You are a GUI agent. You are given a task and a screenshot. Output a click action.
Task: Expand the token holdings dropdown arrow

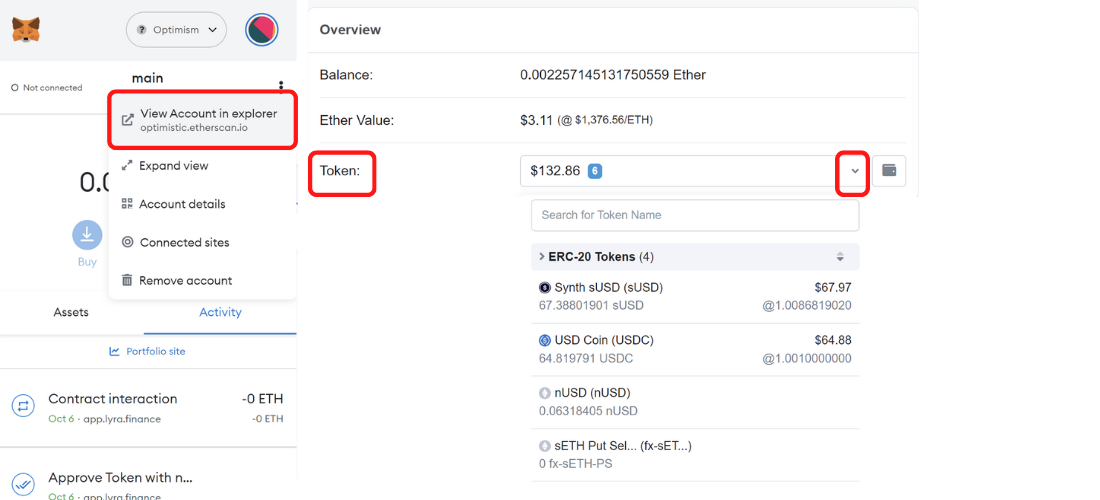click(854, 171)
